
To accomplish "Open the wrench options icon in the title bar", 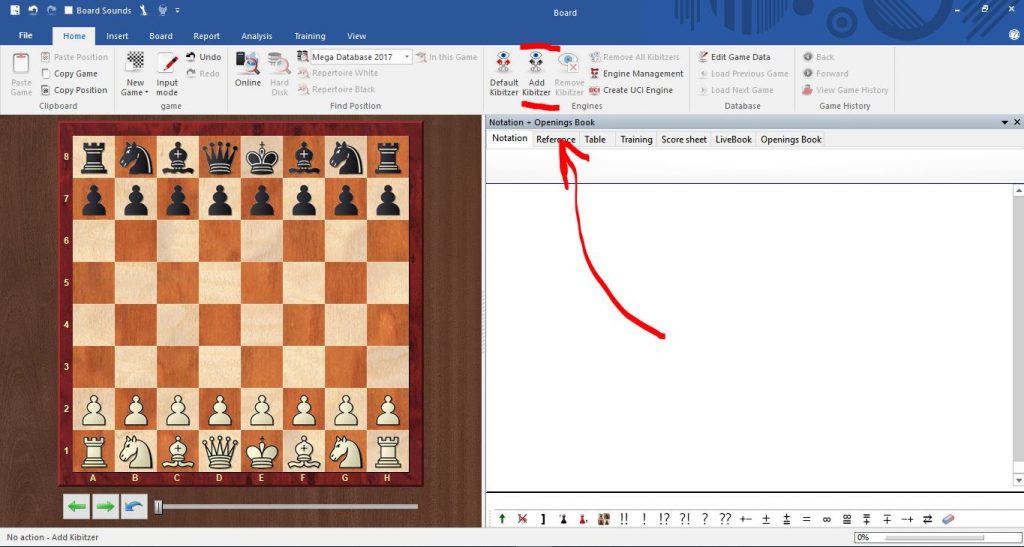I will point(144,10).
